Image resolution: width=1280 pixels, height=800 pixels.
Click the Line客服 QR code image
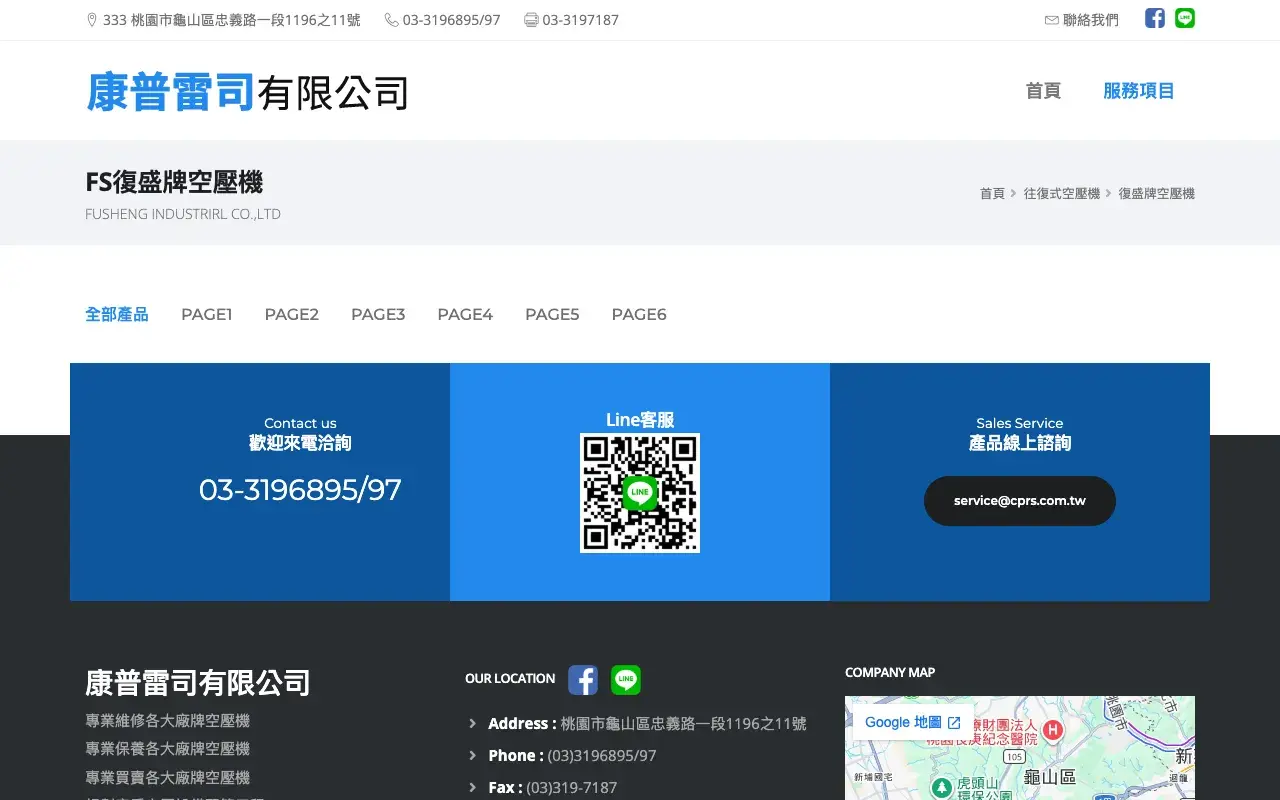tap(640, 493)
